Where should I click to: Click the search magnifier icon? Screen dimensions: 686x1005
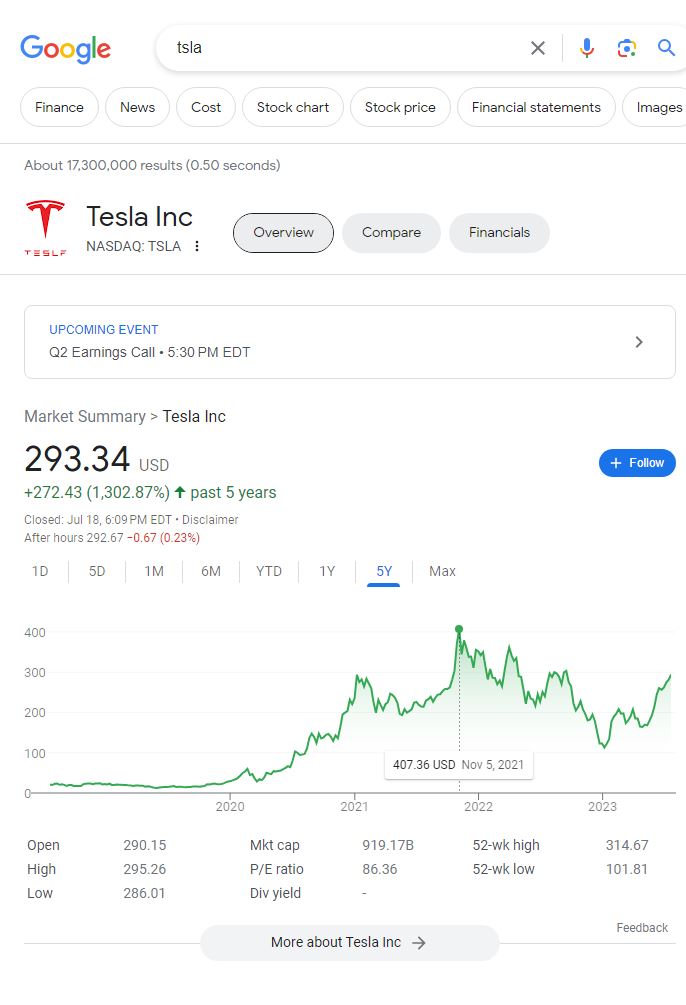[666, 47]
